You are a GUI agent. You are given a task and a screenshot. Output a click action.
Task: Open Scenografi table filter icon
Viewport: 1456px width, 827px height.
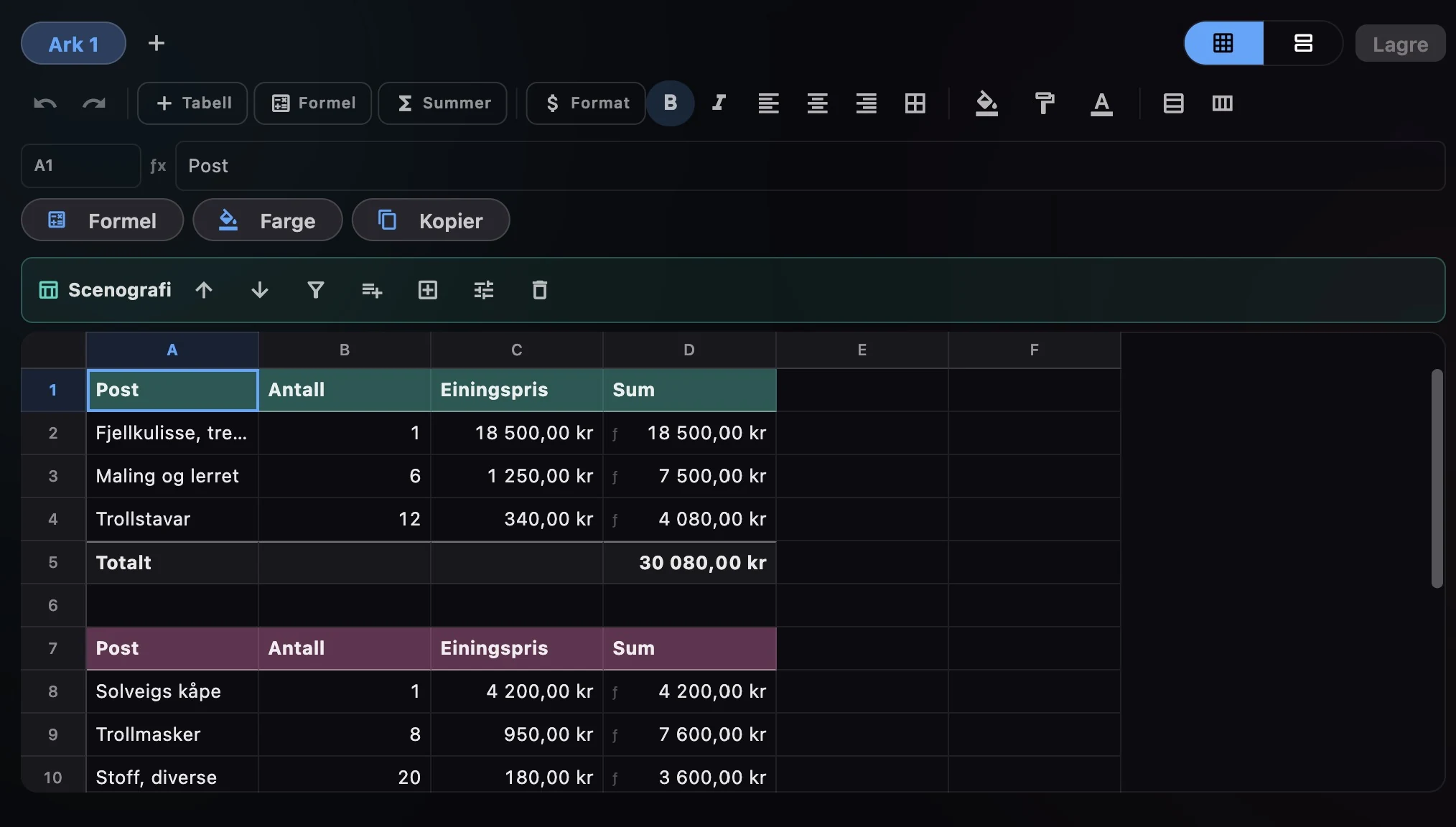316,290
